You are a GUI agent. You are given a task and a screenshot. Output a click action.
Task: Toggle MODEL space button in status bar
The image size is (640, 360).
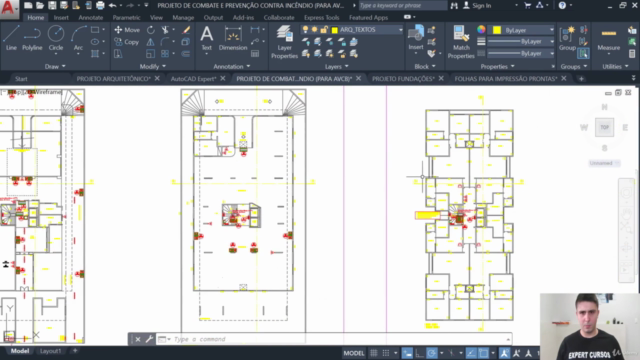(353, 353)
